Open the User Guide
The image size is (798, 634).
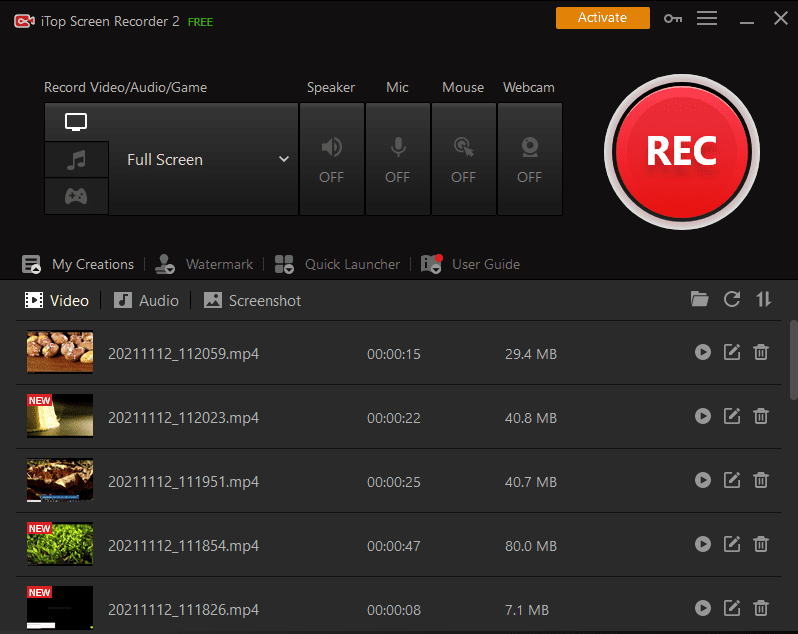click(470, 264)
